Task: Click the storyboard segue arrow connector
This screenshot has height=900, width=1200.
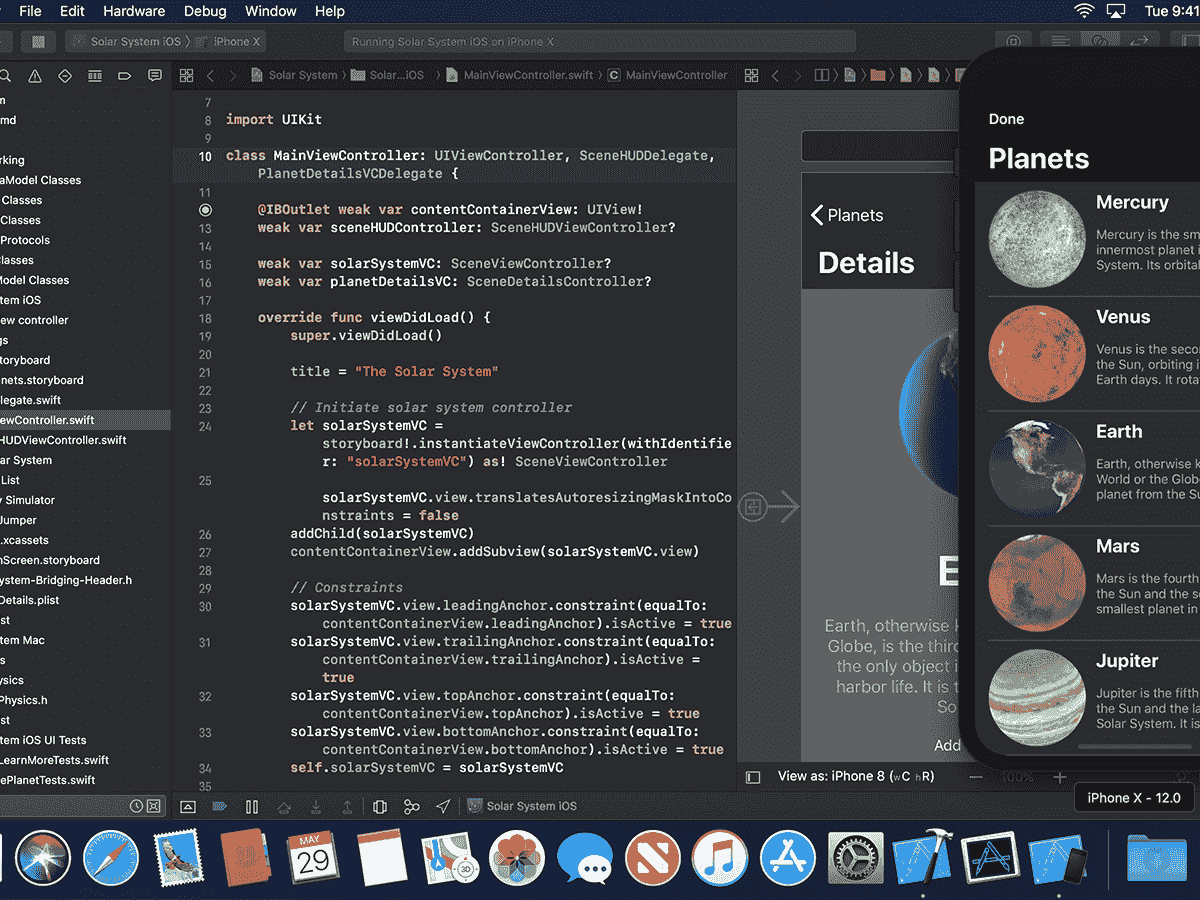Action: coord(769,507)
